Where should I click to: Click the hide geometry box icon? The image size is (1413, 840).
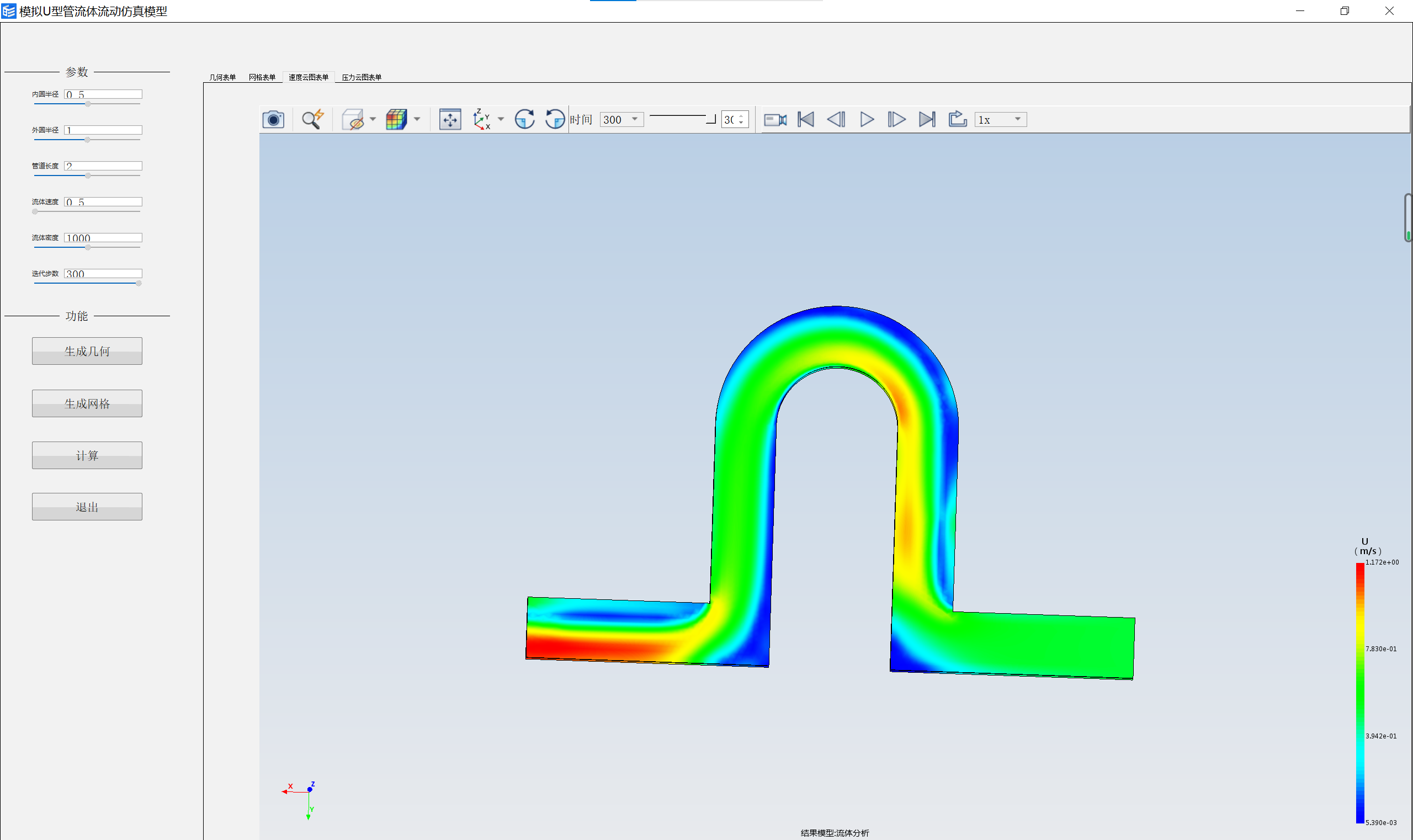[353, 119]
